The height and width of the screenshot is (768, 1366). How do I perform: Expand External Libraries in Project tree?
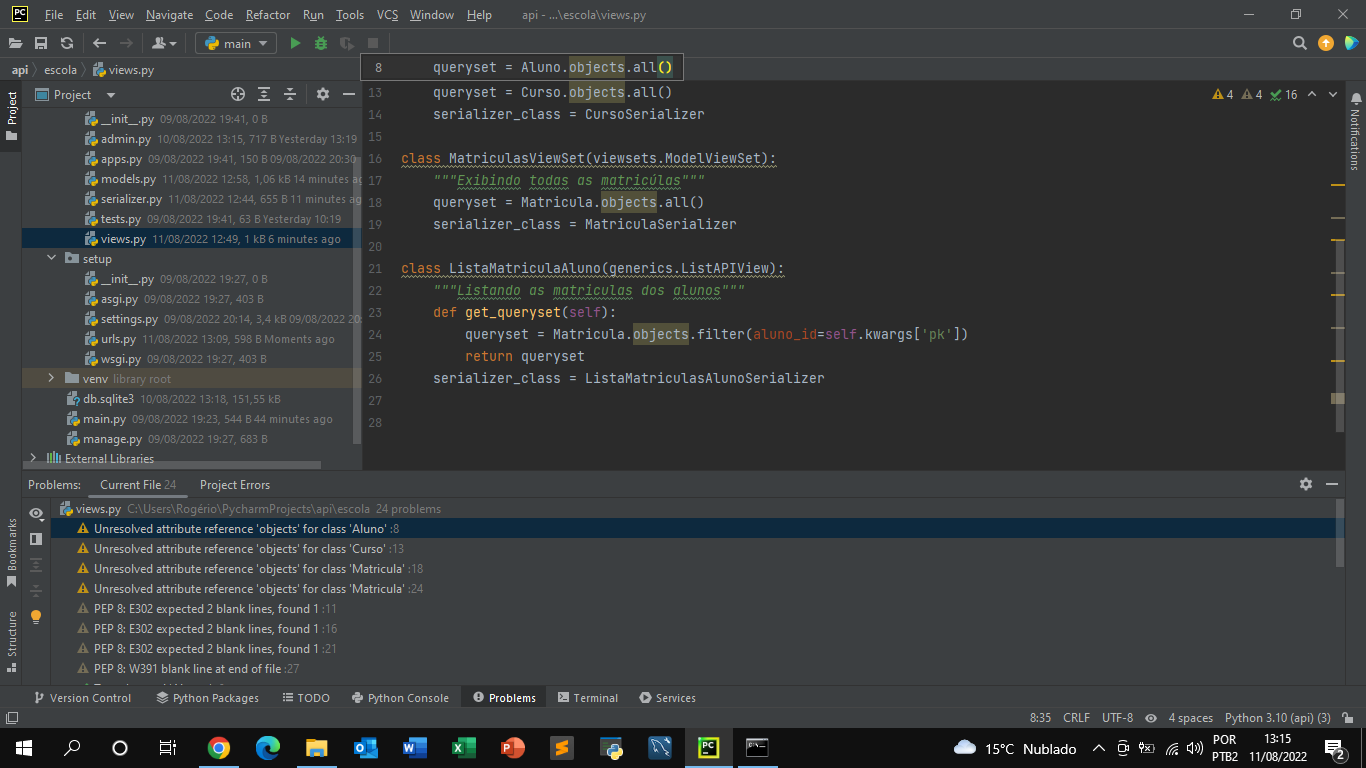(34, 458)
